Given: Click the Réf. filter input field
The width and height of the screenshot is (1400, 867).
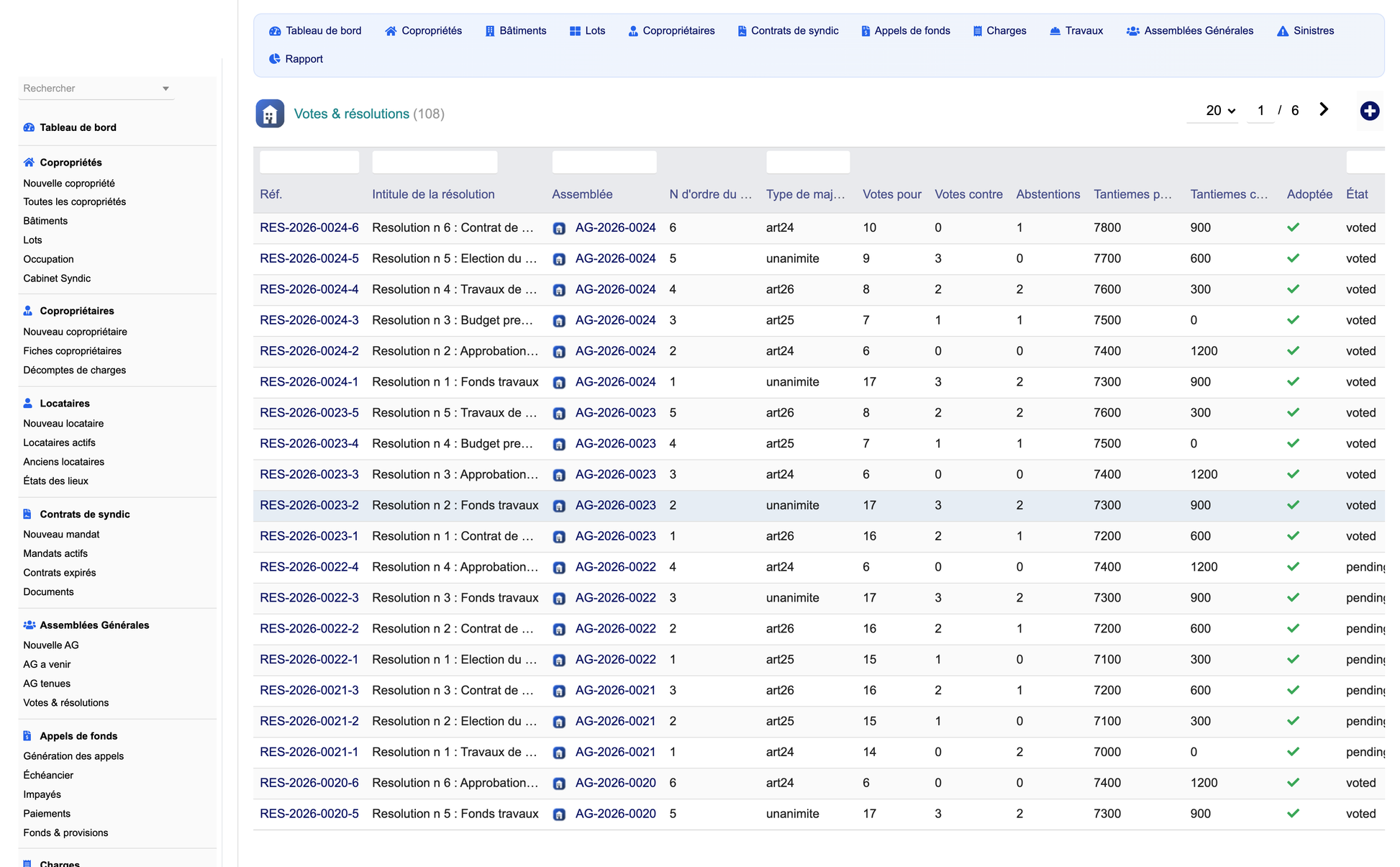Looking at the screenshot, I should [309, 162].
